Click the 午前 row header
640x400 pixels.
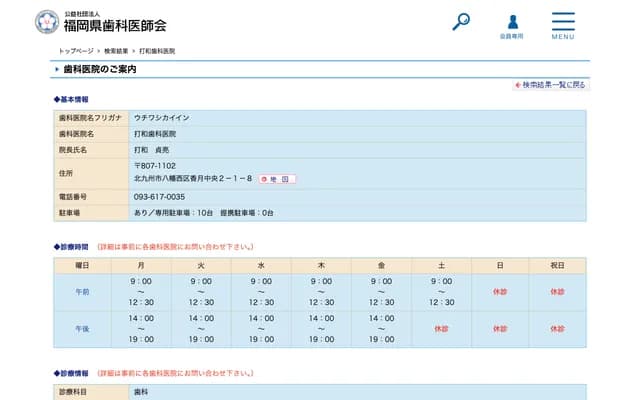(82, 292)
